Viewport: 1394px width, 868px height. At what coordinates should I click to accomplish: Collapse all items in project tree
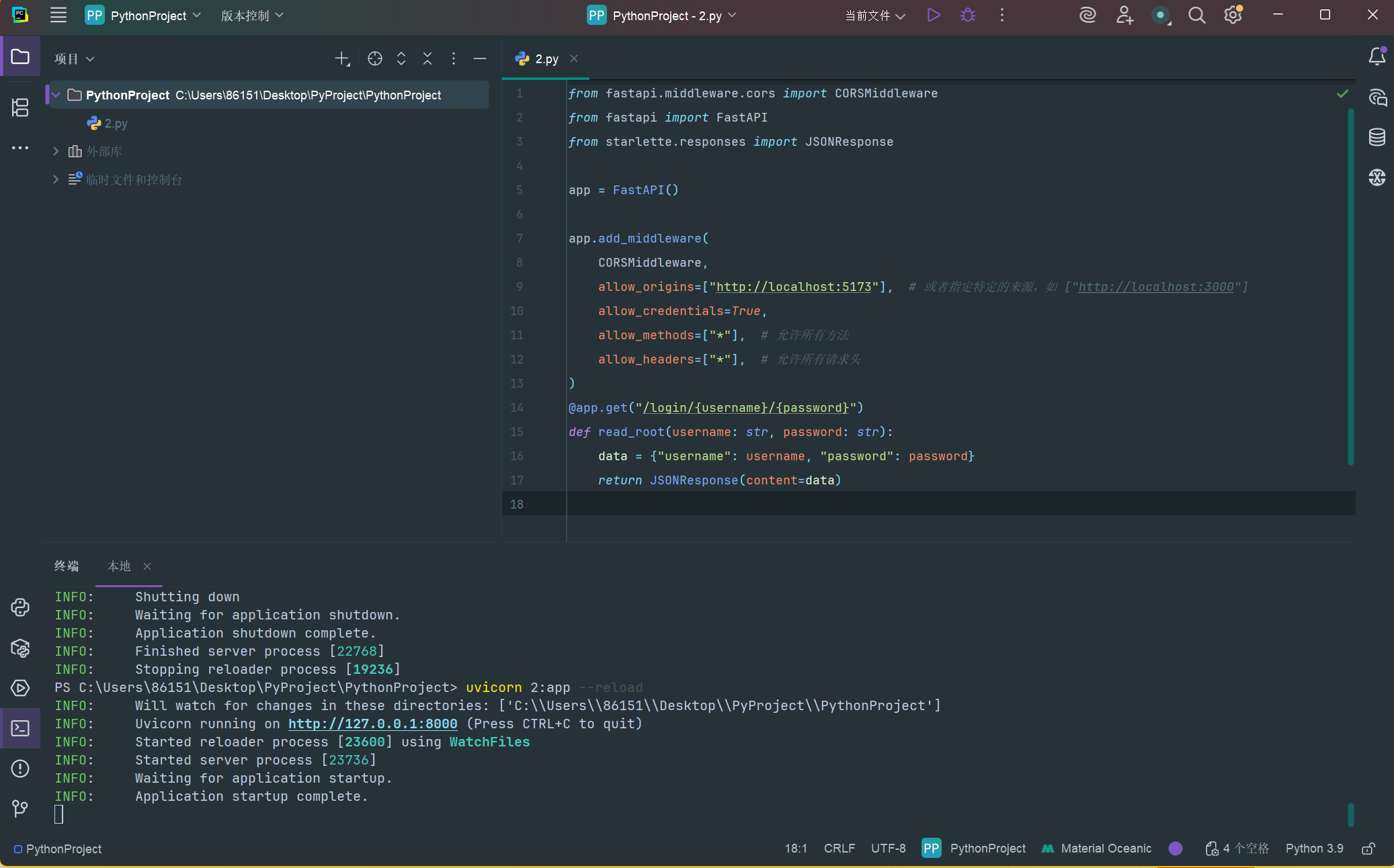pyautogui.click(x=427, y=59)
